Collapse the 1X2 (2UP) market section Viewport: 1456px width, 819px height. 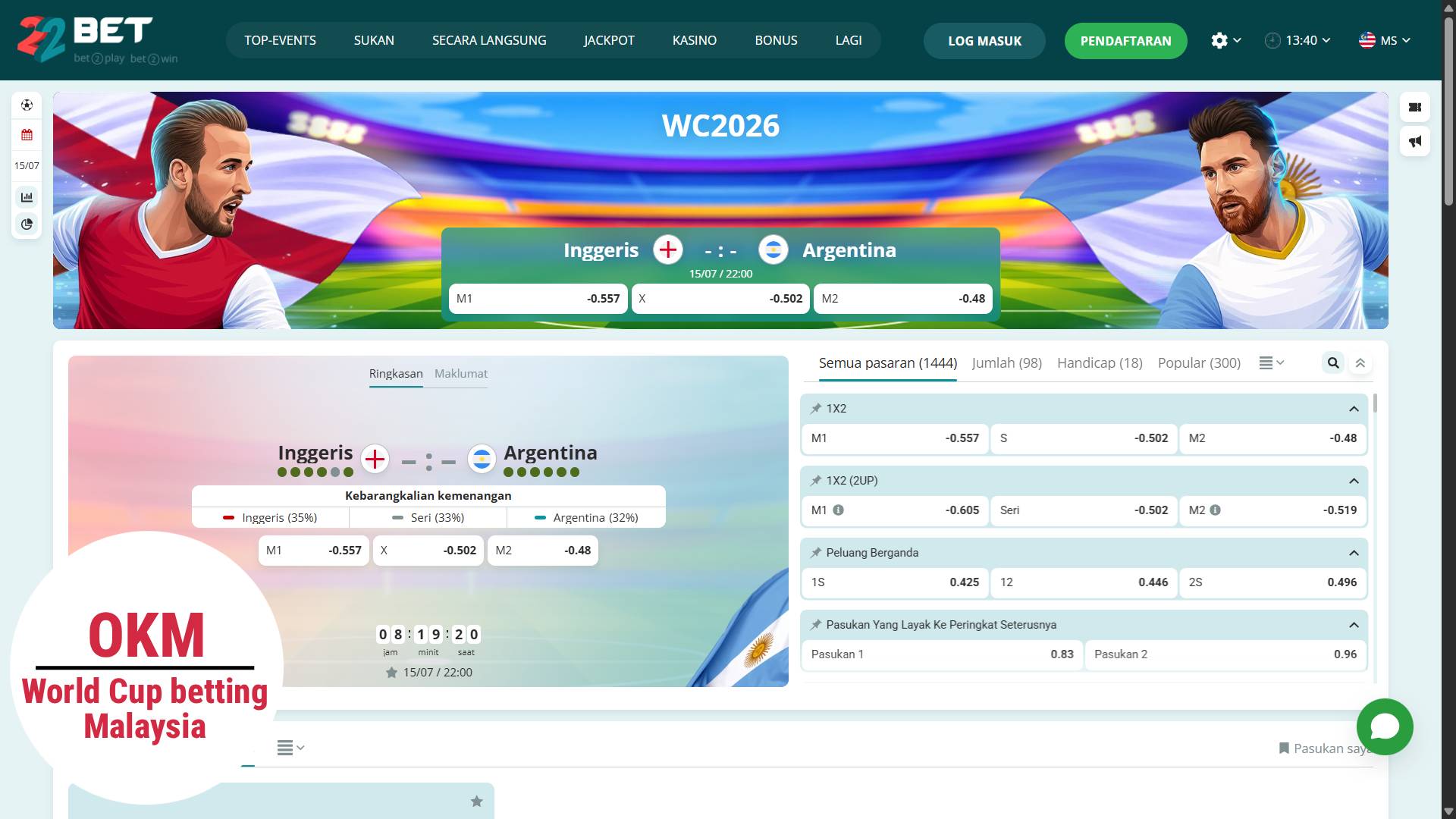point(1354,480)
